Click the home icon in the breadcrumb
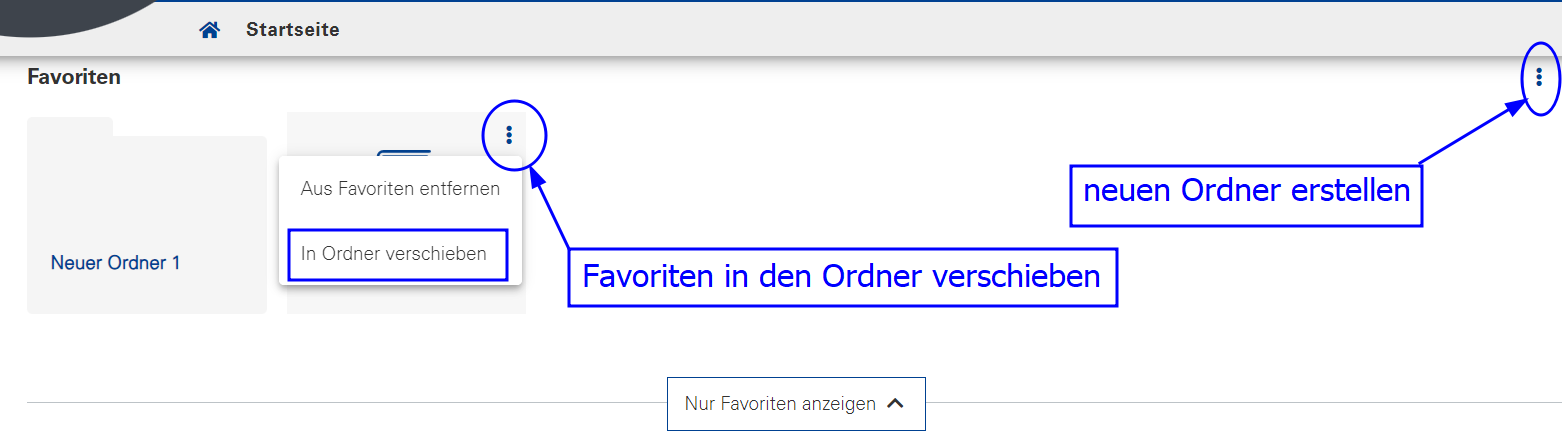1562x438 pixels. (209, 30)
